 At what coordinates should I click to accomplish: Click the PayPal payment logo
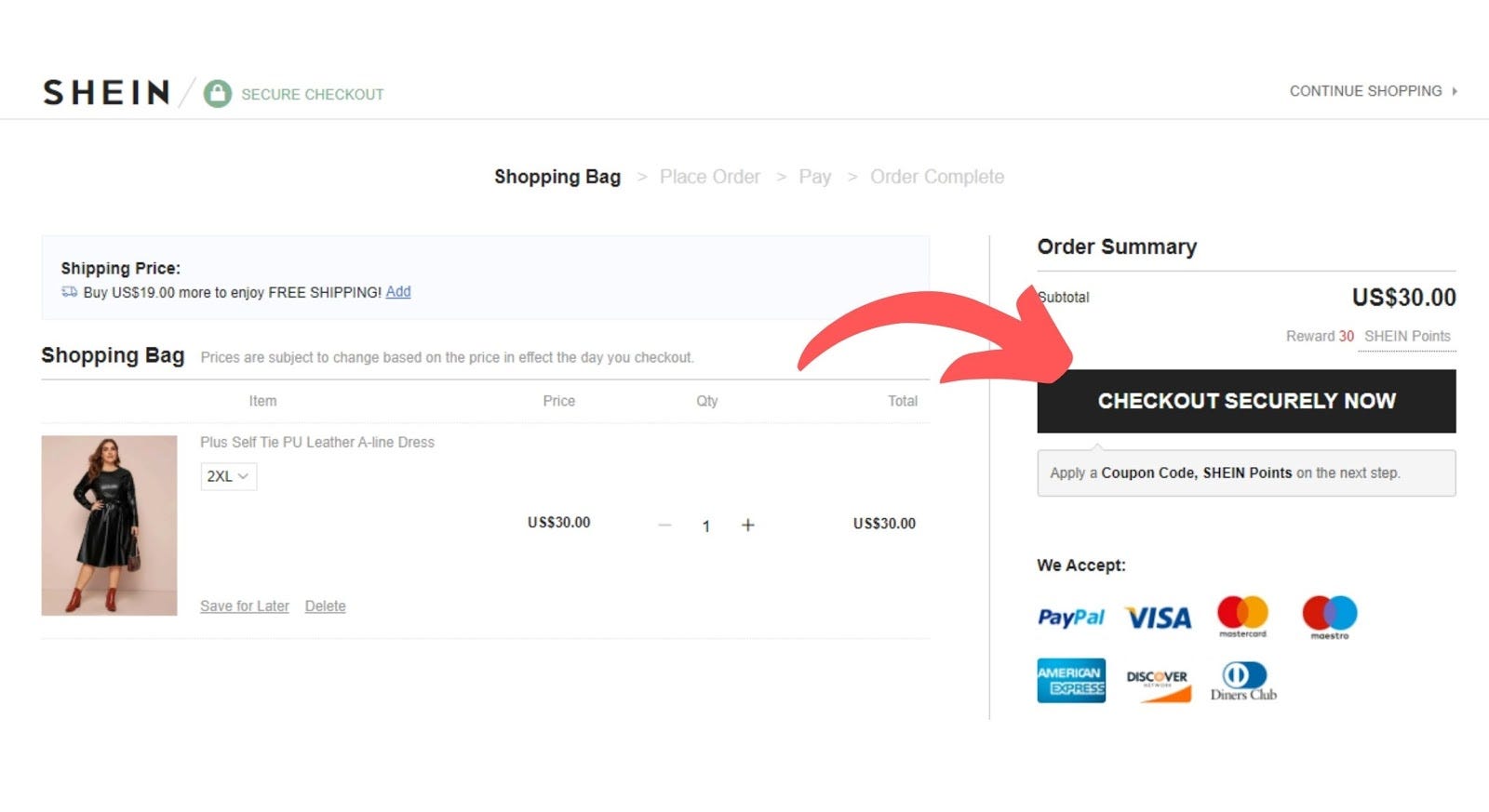(1070, 617)
